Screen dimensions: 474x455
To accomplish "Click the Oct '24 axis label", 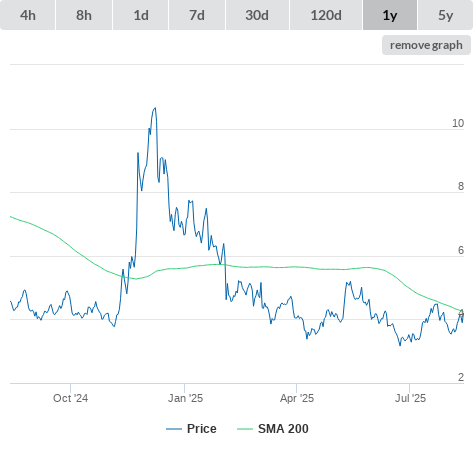I will tap(70, 398).
